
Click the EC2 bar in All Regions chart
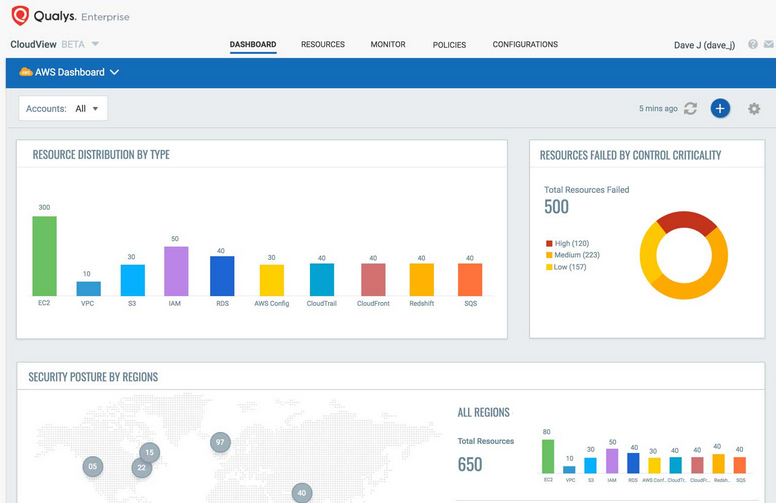548,456
